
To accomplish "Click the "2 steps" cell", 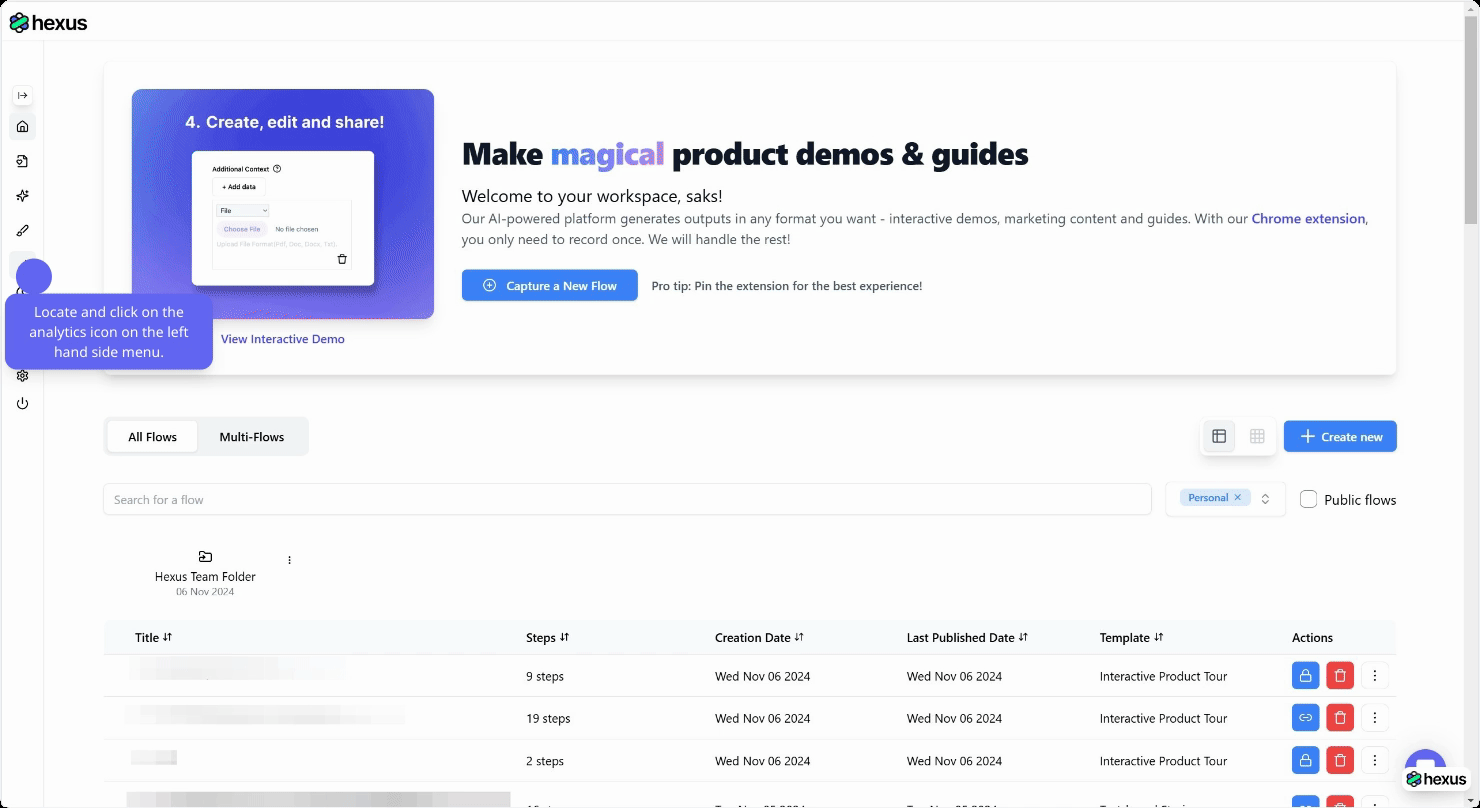I will click(x=545, y=761).
